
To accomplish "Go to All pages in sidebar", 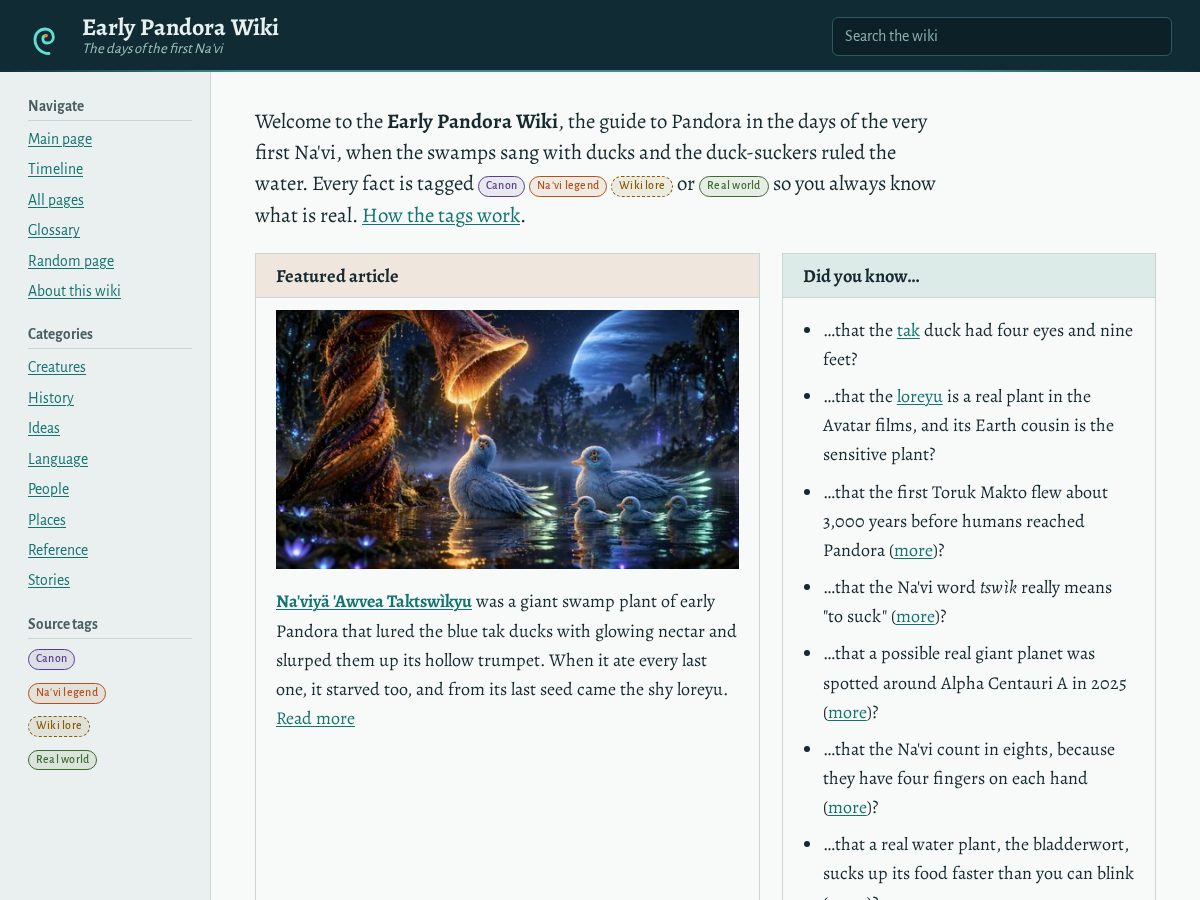I will (56, 200).
